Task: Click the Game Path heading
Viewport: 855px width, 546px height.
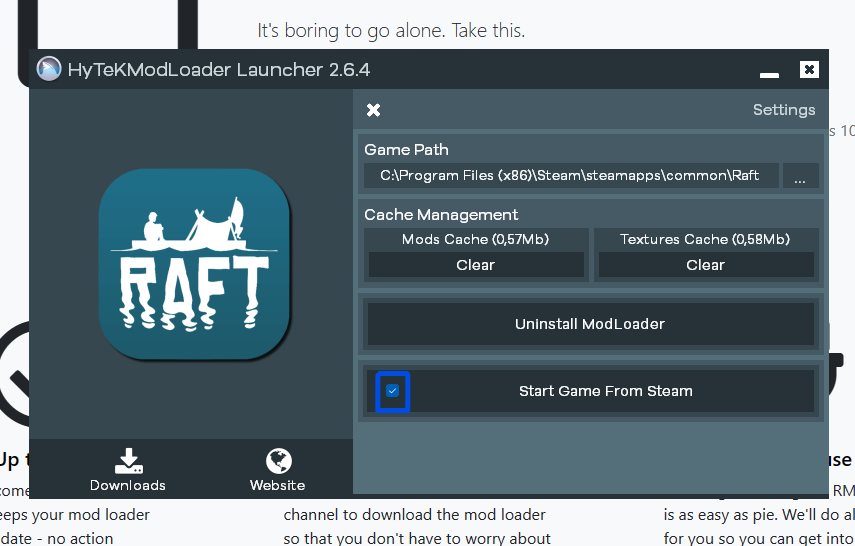Action: coord(406,149)
